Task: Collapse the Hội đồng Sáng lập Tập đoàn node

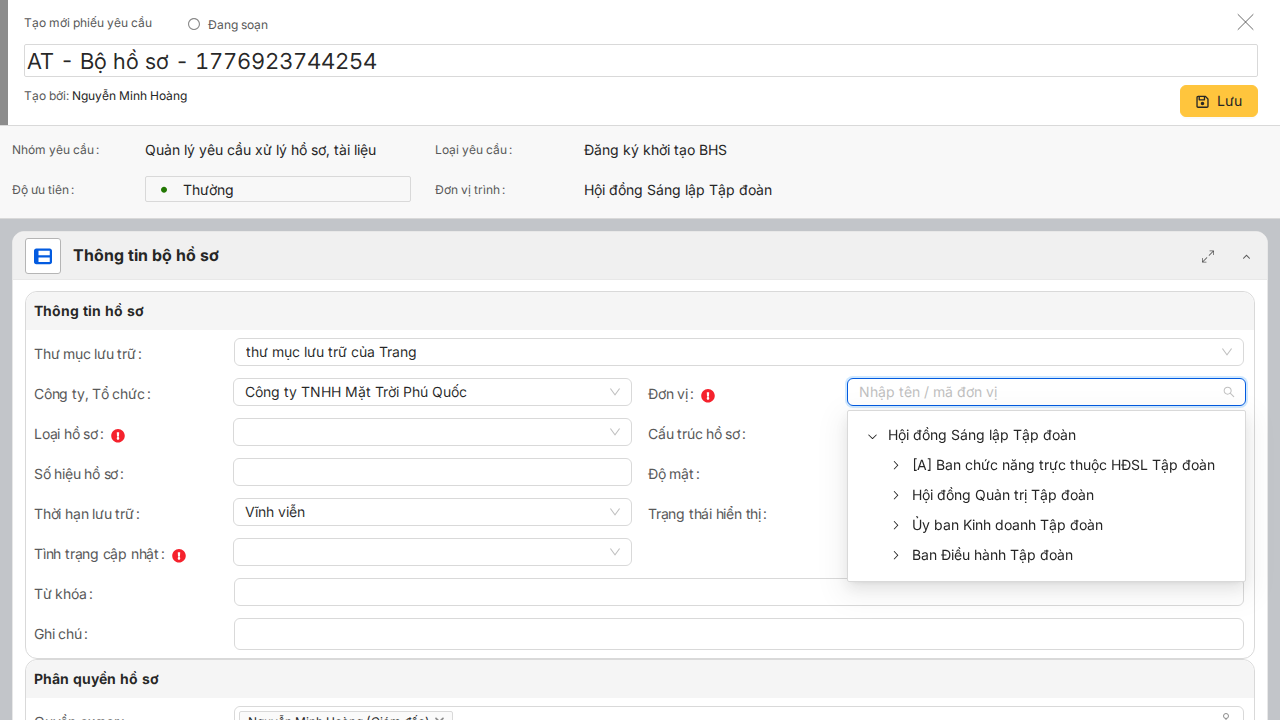Action: 872,436
